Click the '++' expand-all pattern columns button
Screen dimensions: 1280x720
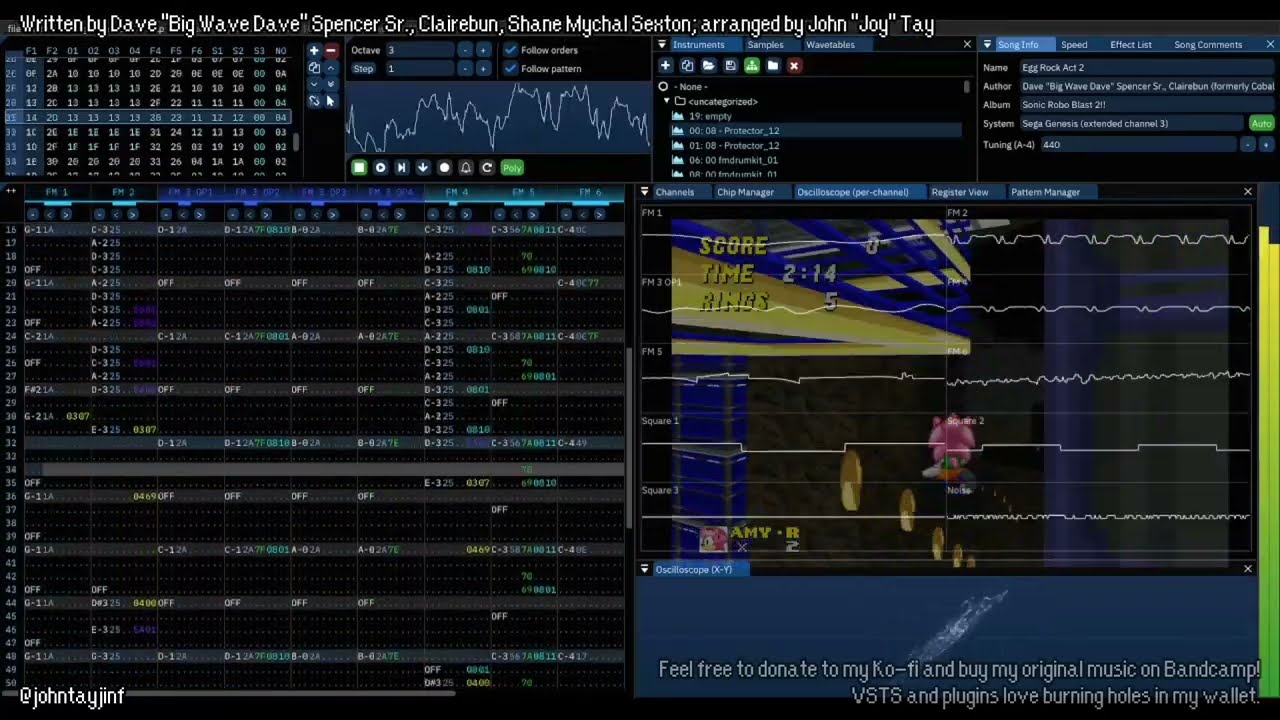click(x=11, y=190)
